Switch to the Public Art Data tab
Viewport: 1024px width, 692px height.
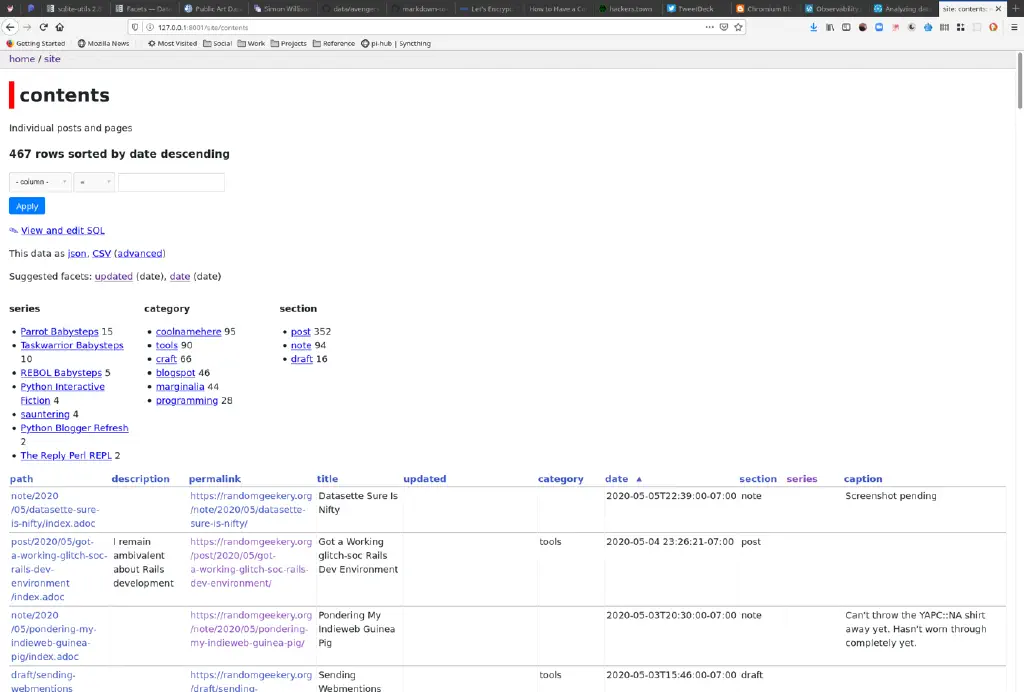coord(213,8)
